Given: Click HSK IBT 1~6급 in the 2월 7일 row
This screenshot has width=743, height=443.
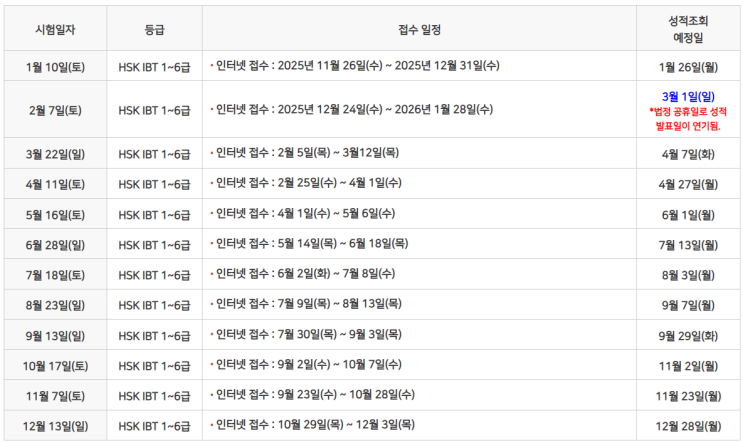Looking at the screenshot, I should (154, 108).
